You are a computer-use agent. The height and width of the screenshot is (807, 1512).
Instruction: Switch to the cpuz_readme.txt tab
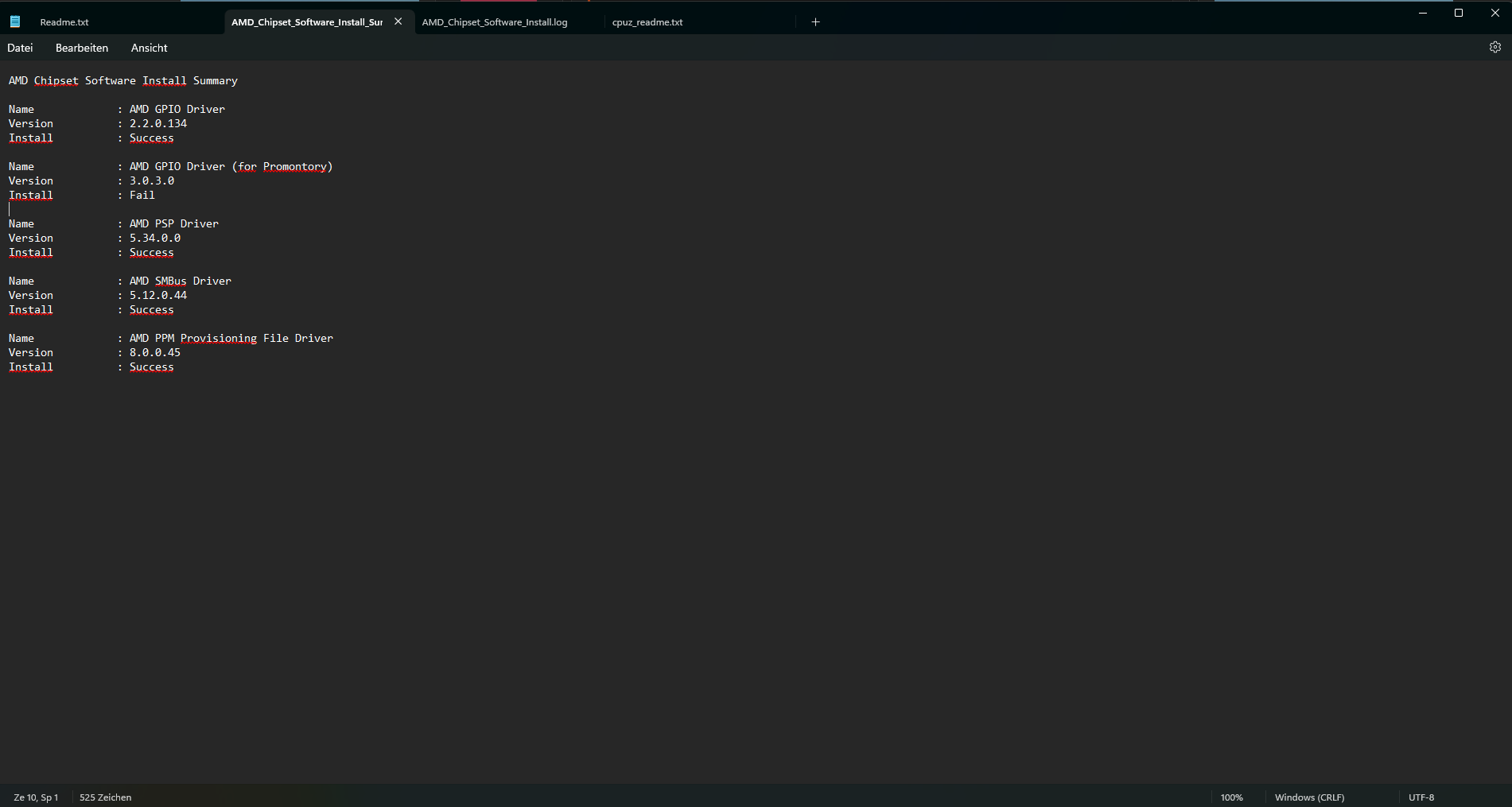click(647, 22)
